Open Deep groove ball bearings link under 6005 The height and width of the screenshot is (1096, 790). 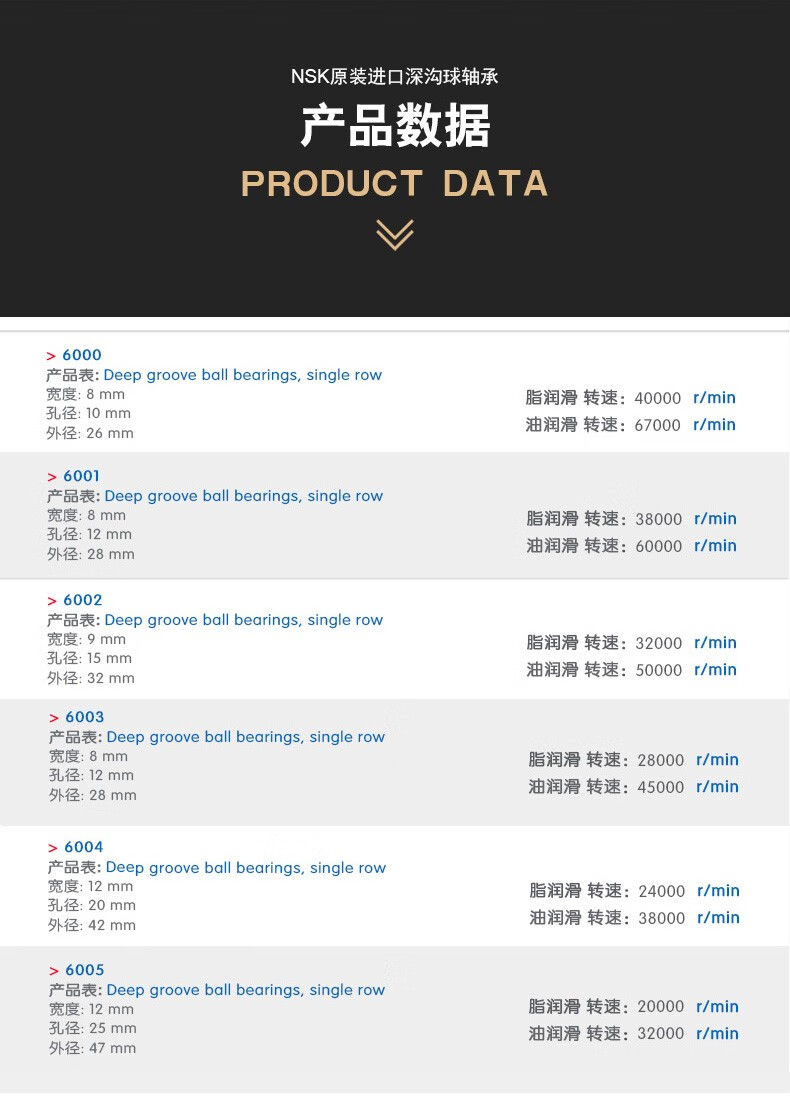click(246, 990)
